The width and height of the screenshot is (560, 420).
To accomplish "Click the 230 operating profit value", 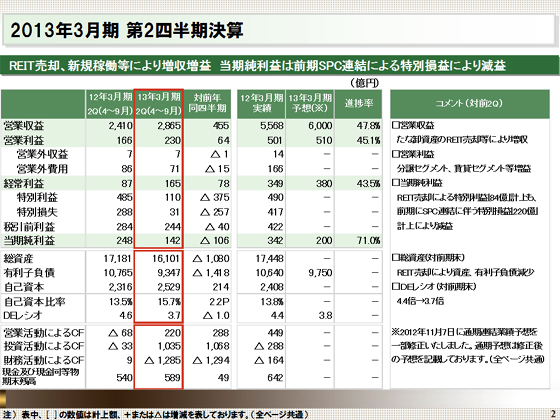I will 172,140.
